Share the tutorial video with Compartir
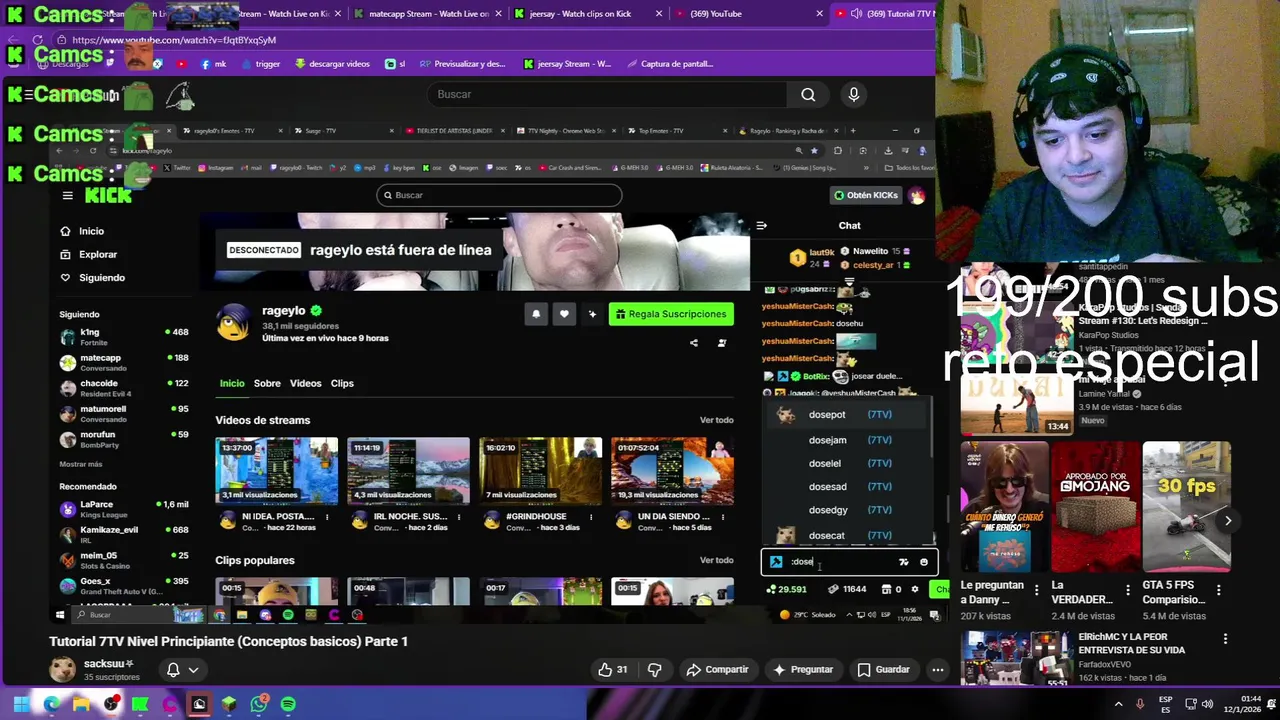Image resolution: width=1280 pixels, height=720 pixels. tap(717, 670)
